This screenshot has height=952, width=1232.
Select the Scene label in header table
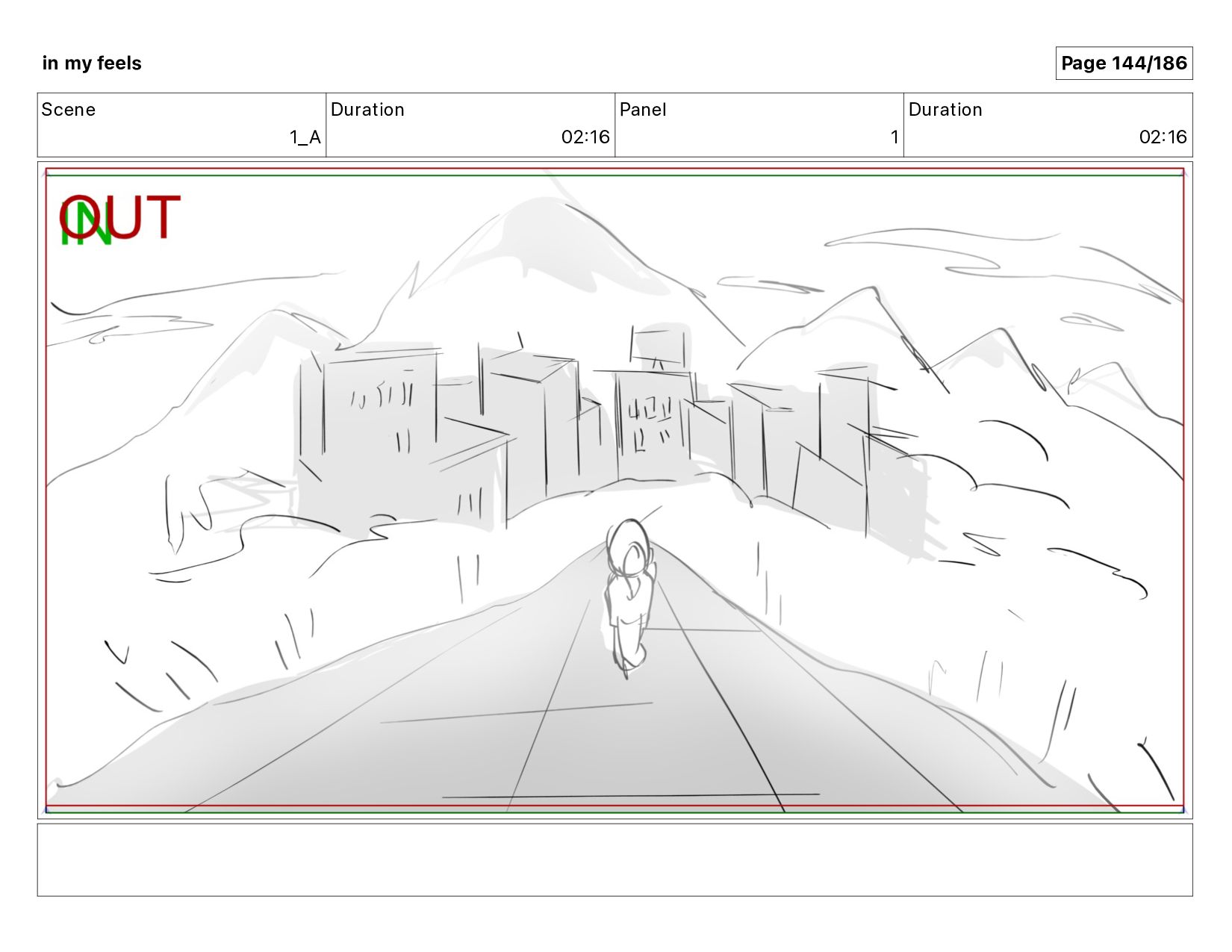[x=69, y=110]
